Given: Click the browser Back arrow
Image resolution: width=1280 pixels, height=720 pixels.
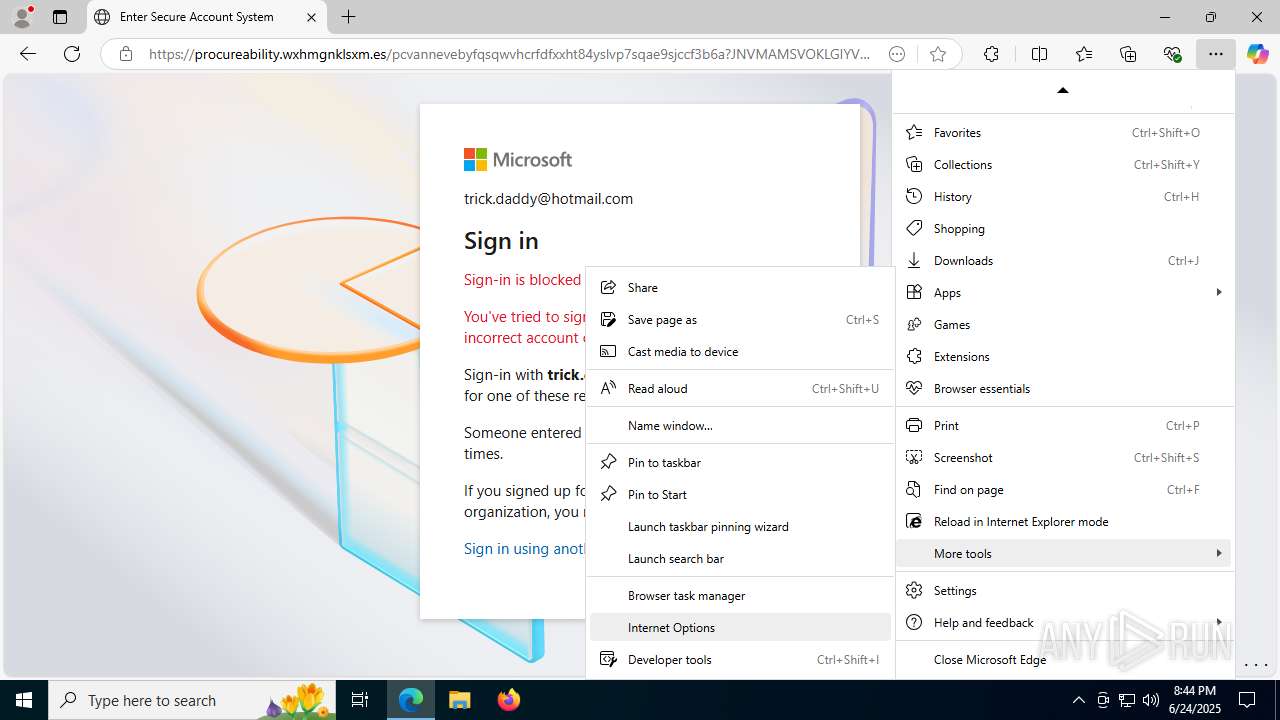Looking at the screenshot, I should pyautogui.click(x=28, y=54).
